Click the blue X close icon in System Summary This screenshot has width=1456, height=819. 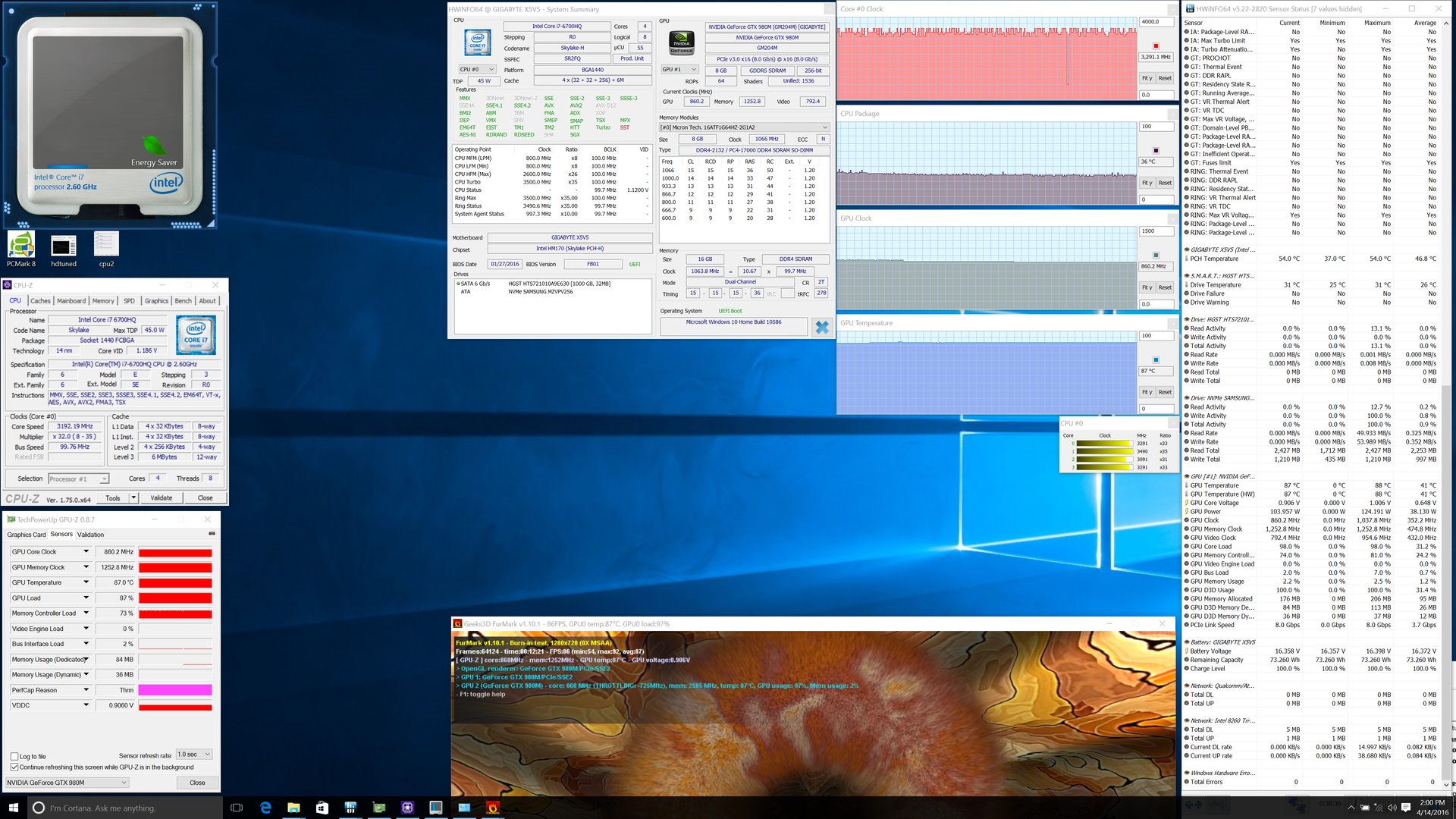821,327
